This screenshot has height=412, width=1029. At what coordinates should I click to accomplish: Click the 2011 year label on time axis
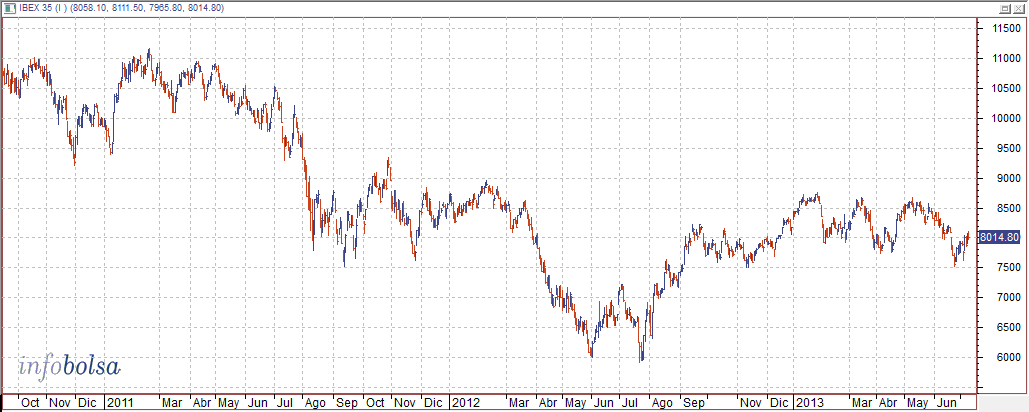point(121,401)
